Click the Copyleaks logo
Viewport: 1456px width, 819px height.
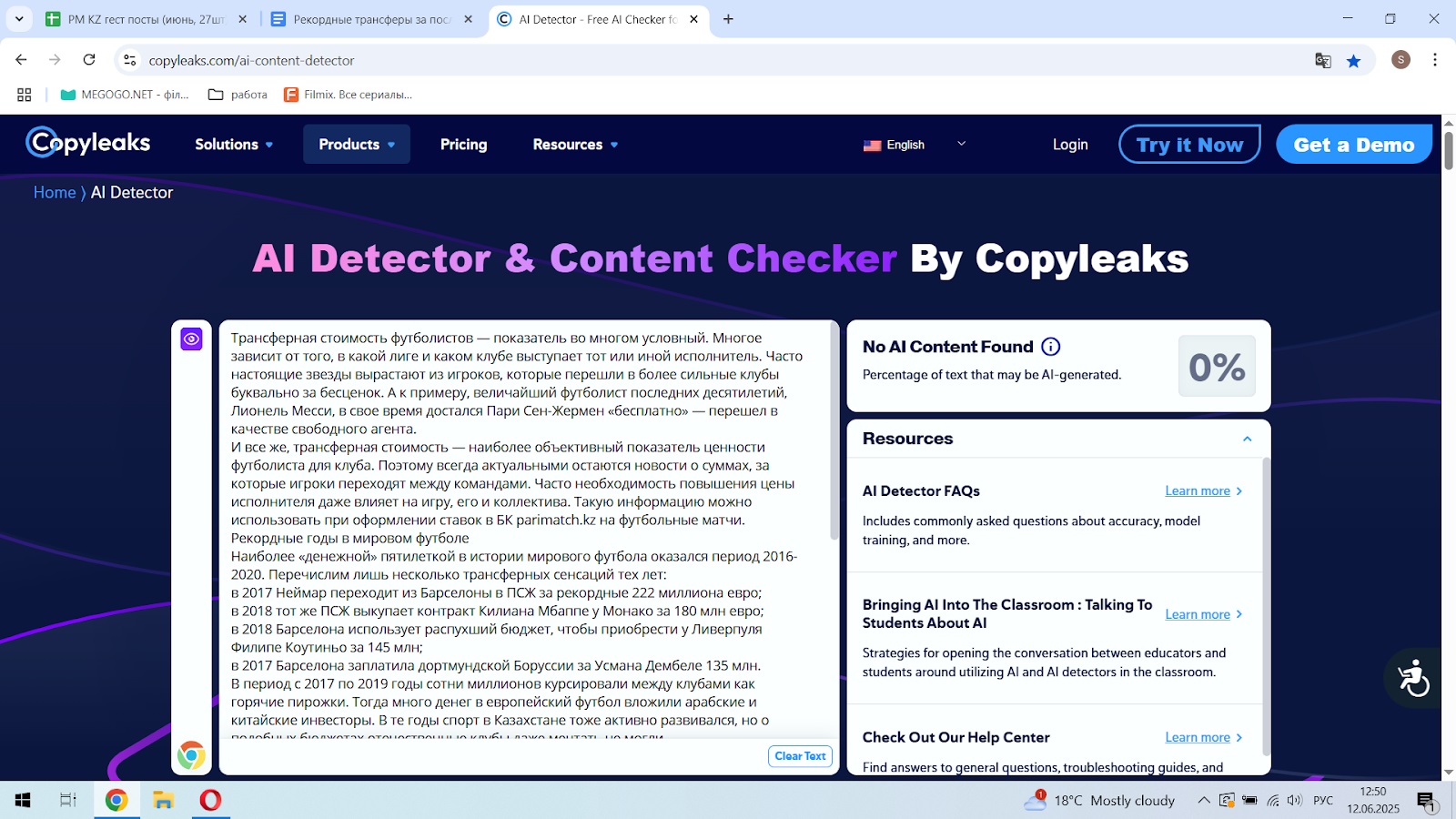[88, 143]
